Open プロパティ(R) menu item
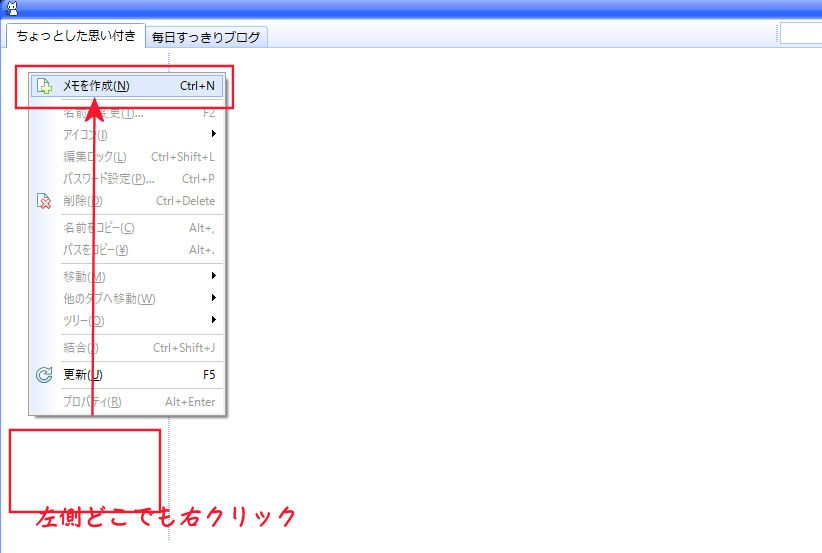Viewport: 822px width, 553px height. (127, 402)
